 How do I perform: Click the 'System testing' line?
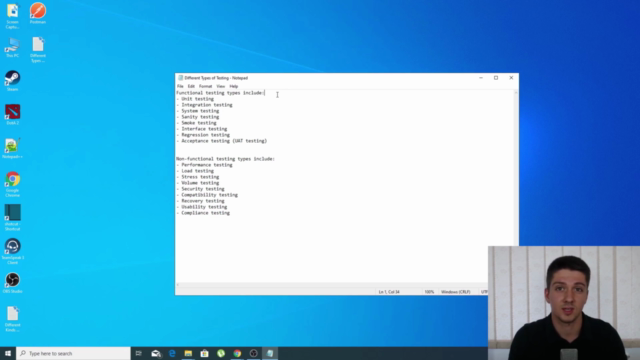tap(198, 111)
